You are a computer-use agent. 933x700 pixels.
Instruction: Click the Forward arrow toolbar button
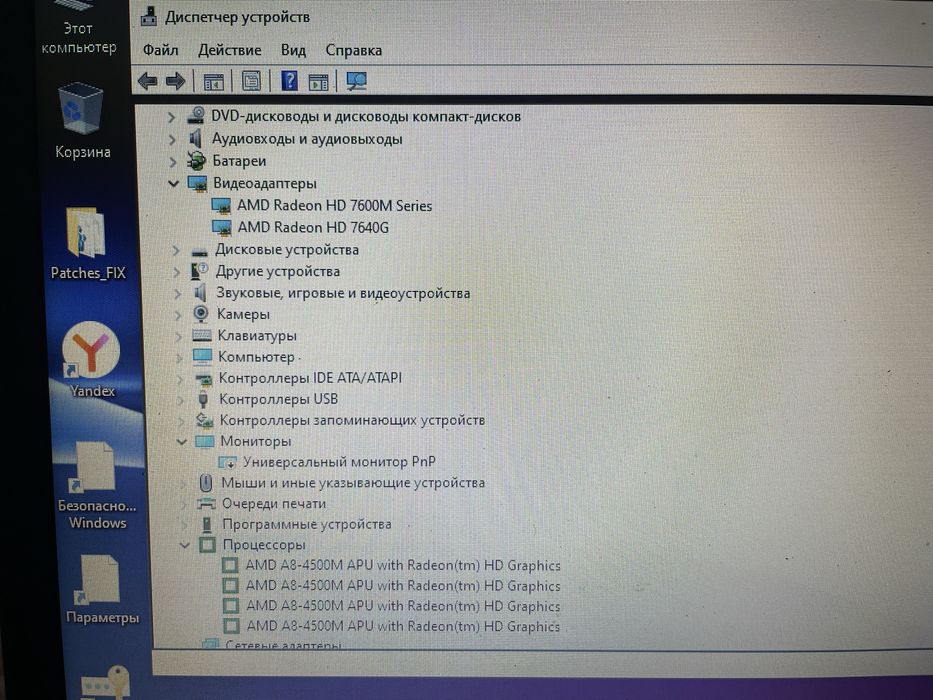176,80
